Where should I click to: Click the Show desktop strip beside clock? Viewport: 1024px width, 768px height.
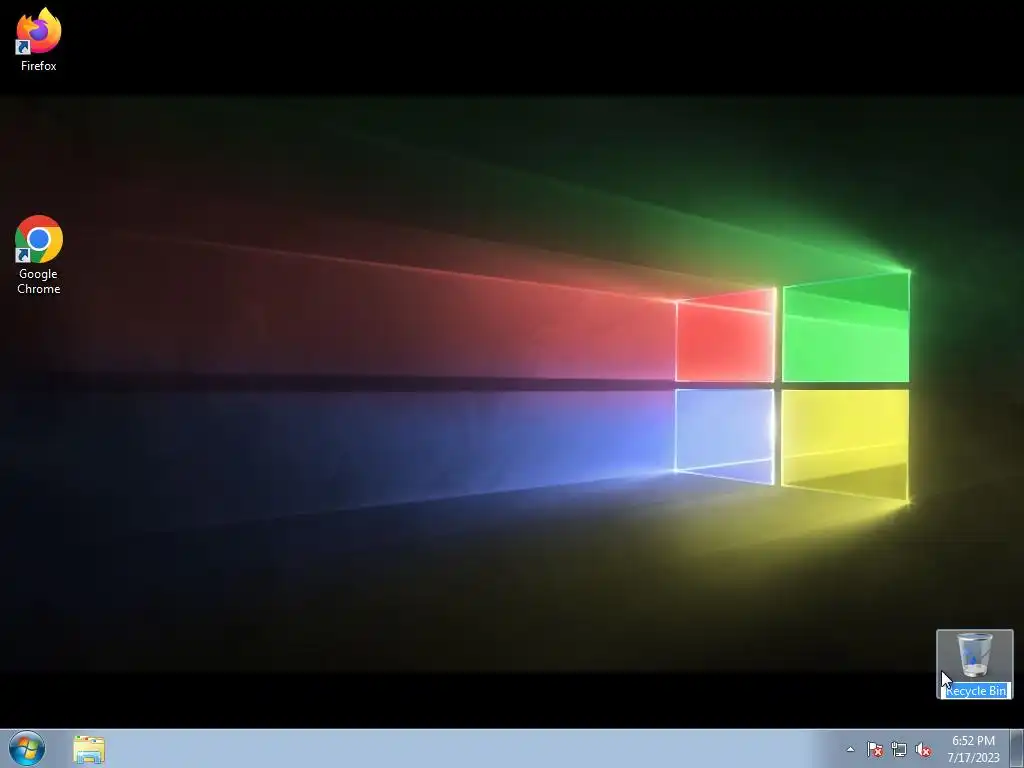1017,749
